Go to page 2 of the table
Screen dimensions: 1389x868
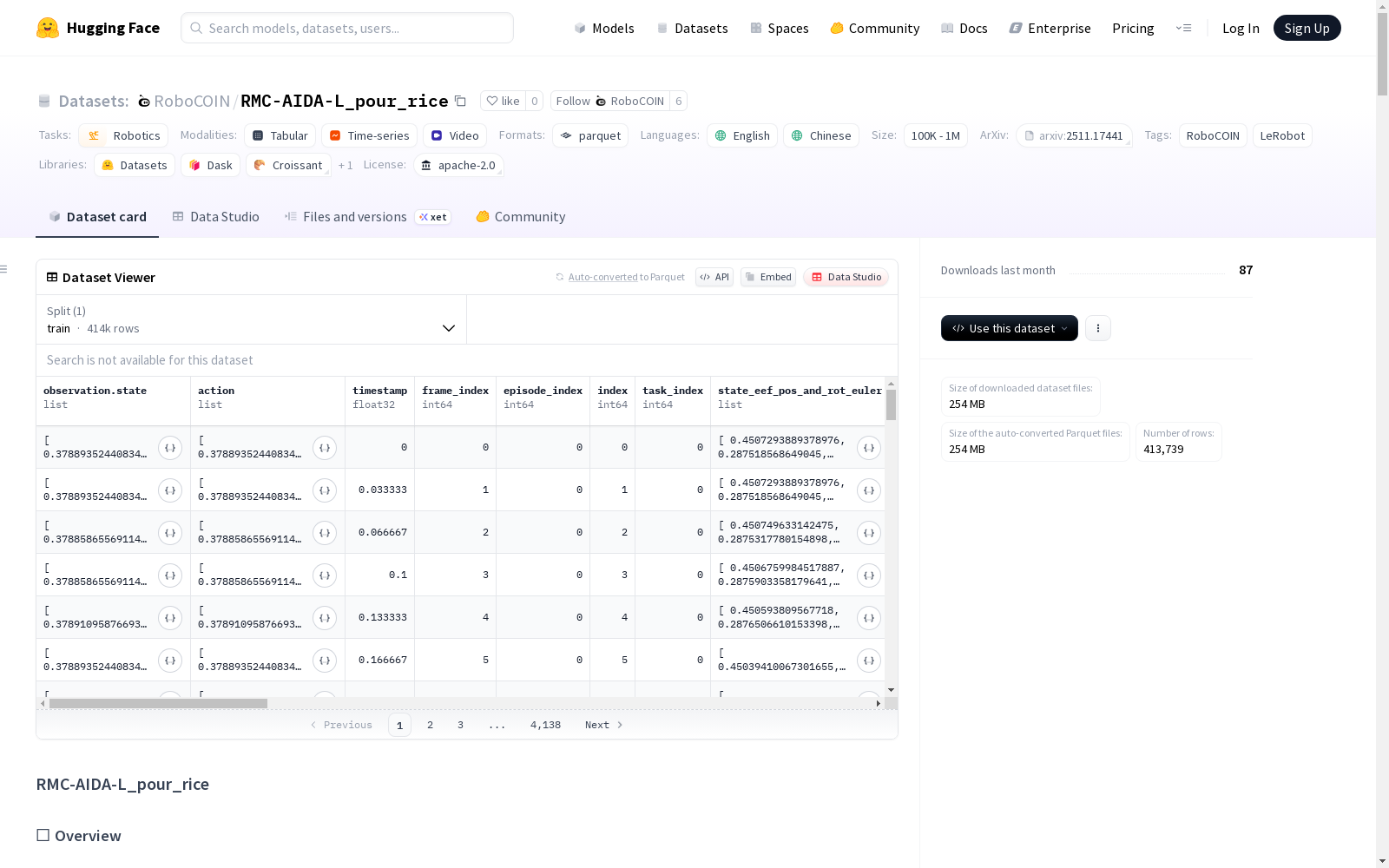pyautogui.click(x=430, y=725)
